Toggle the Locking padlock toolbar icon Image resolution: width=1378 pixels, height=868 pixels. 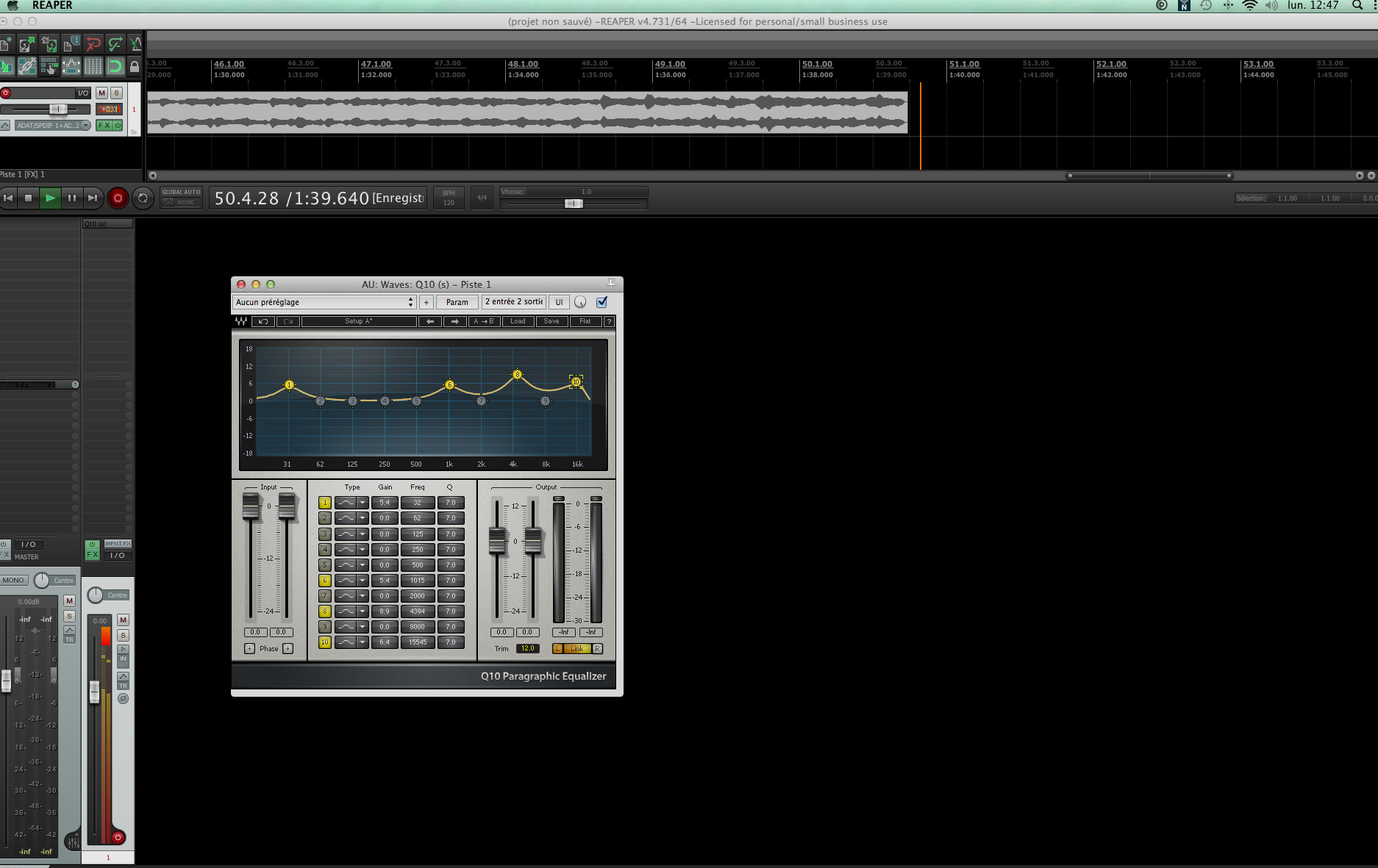click(135, 67)
